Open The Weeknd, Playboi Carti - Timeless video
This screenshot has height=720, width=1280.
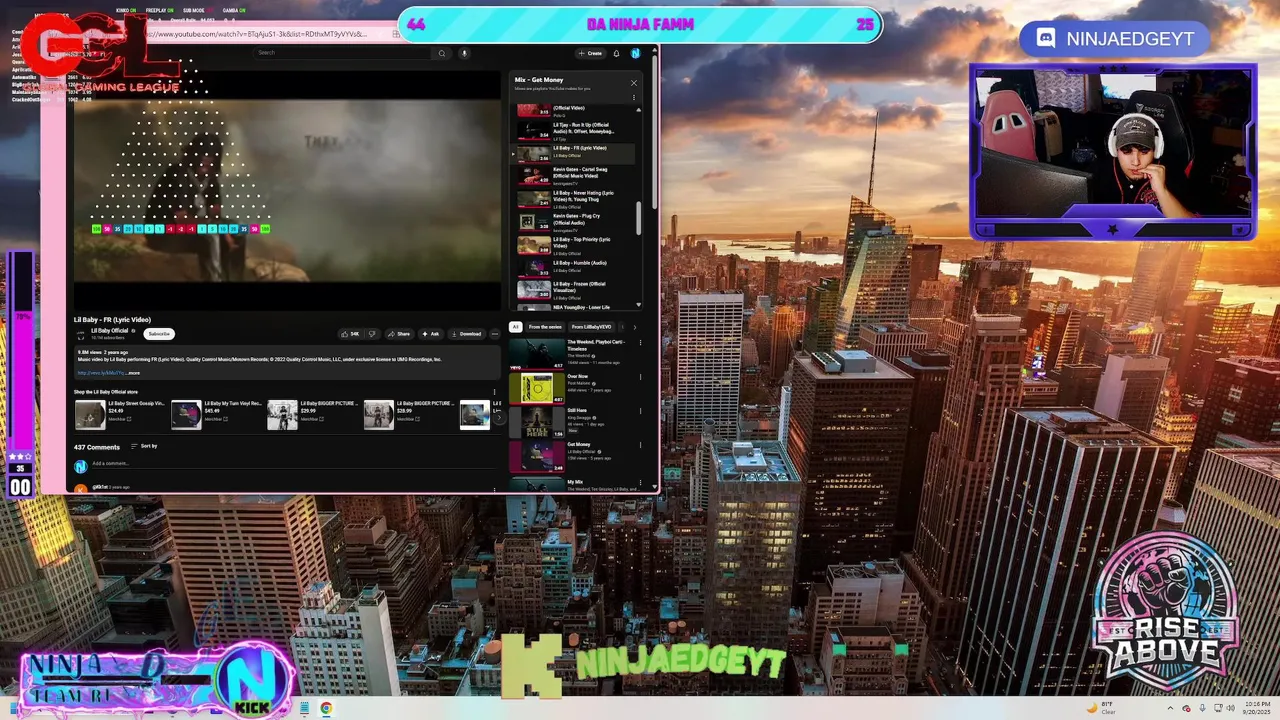572,354
